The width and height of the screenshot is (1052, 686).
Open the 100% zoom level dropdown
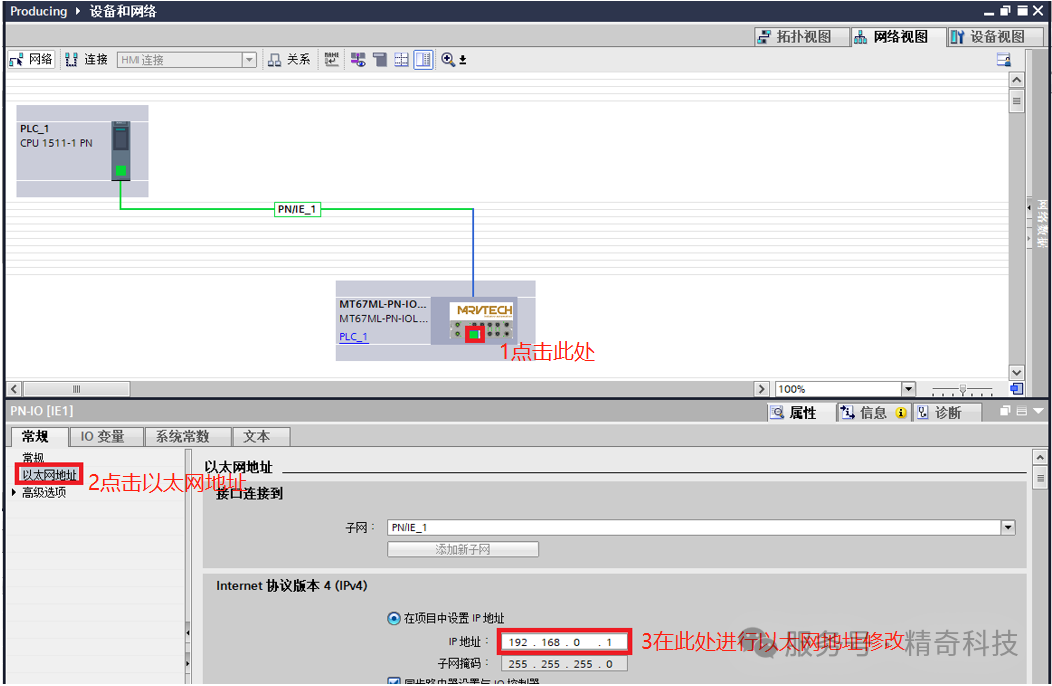(908, 389)
